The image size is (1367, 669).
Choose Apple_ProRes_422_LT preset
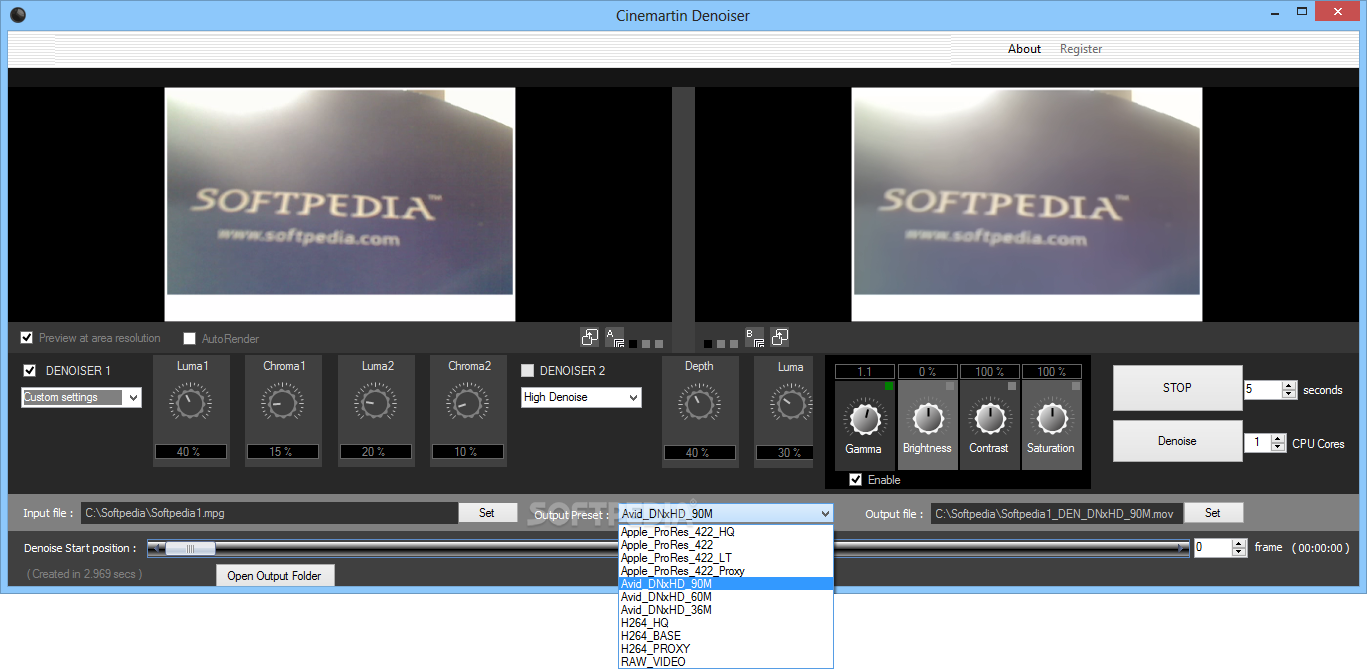(x=725, y=558)
